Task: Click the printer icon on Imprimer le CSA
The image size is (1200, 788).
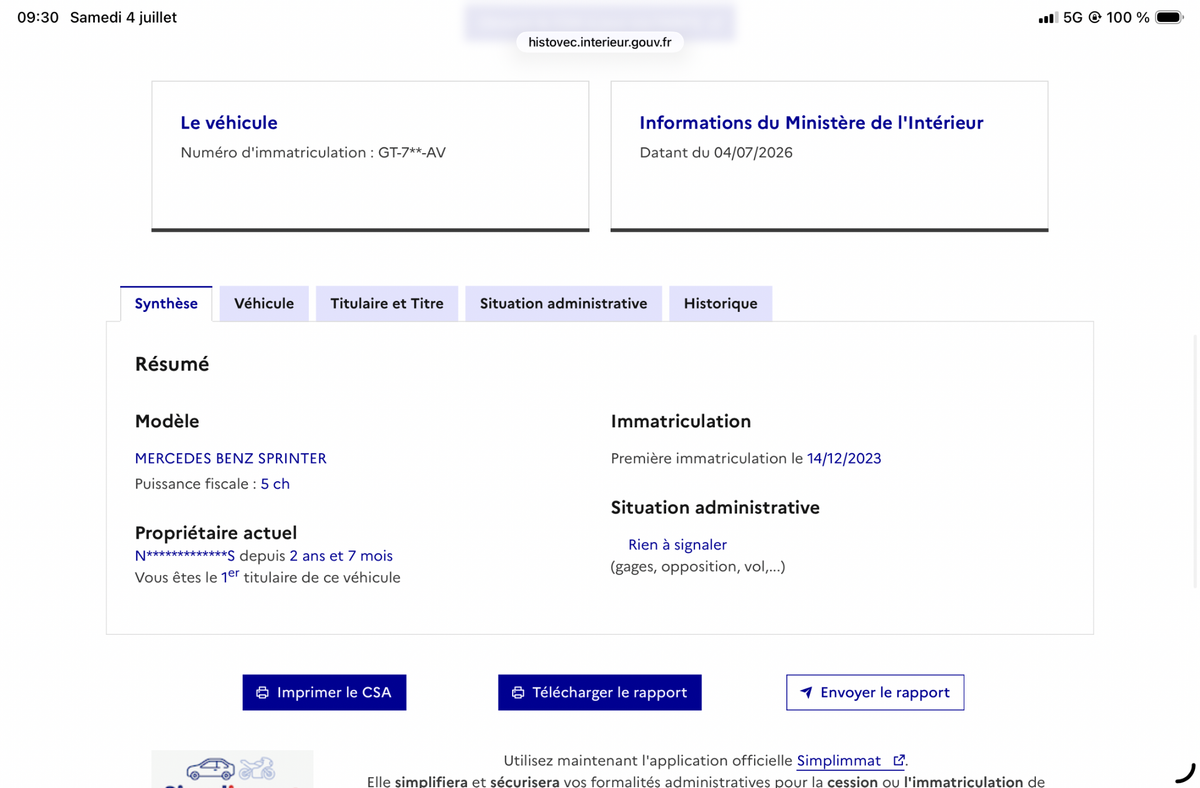Action: [262, 692]
